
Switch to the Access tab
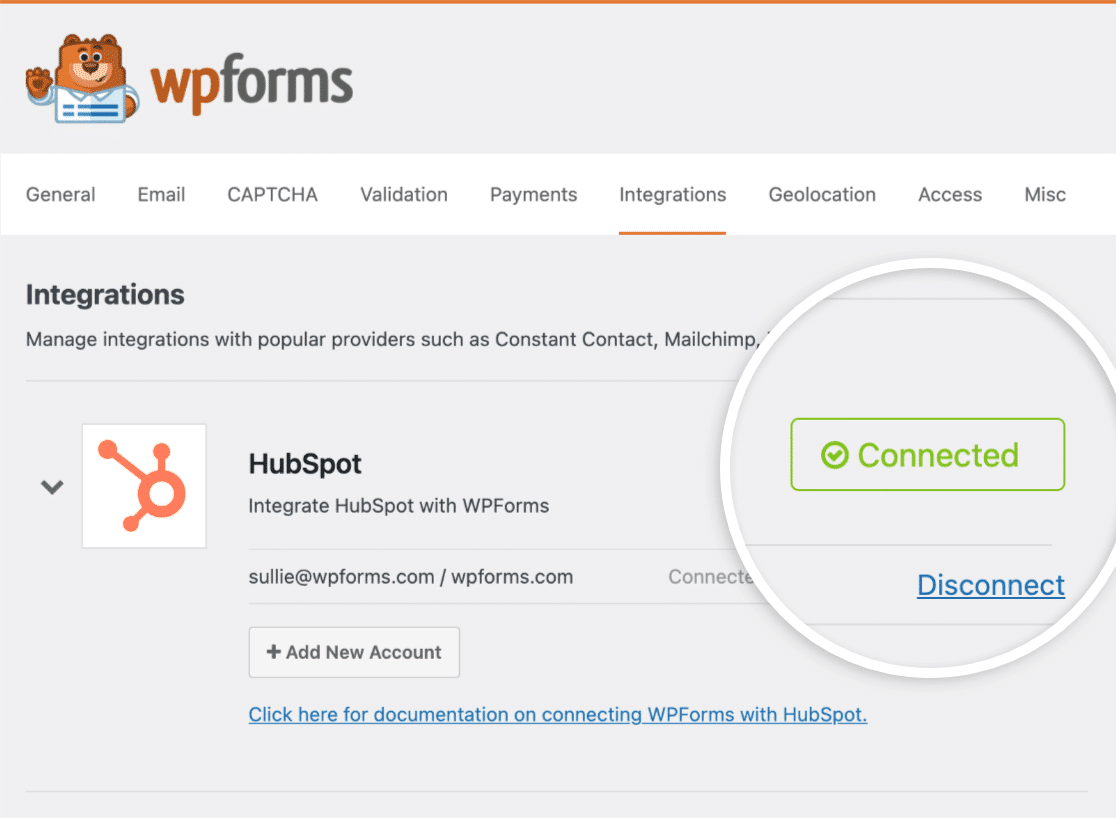click(950, 195)
